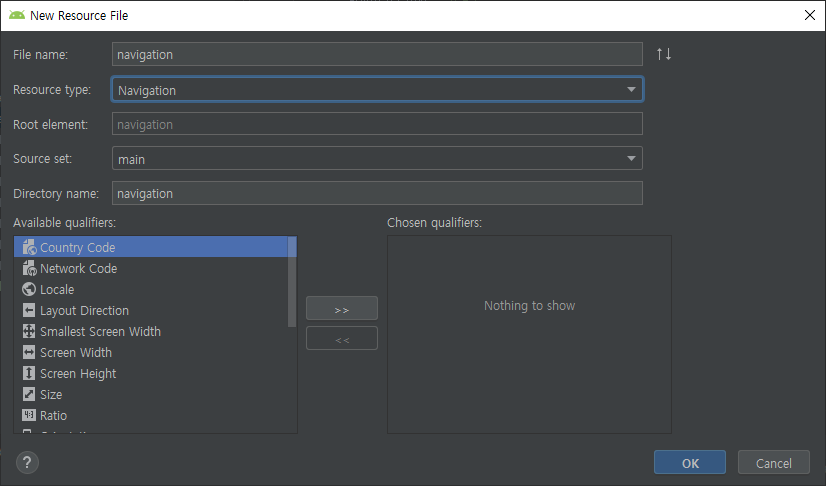Click the Smallest Screen Width icon
Viewport: 826px width, 486px height.
[29, 331]
